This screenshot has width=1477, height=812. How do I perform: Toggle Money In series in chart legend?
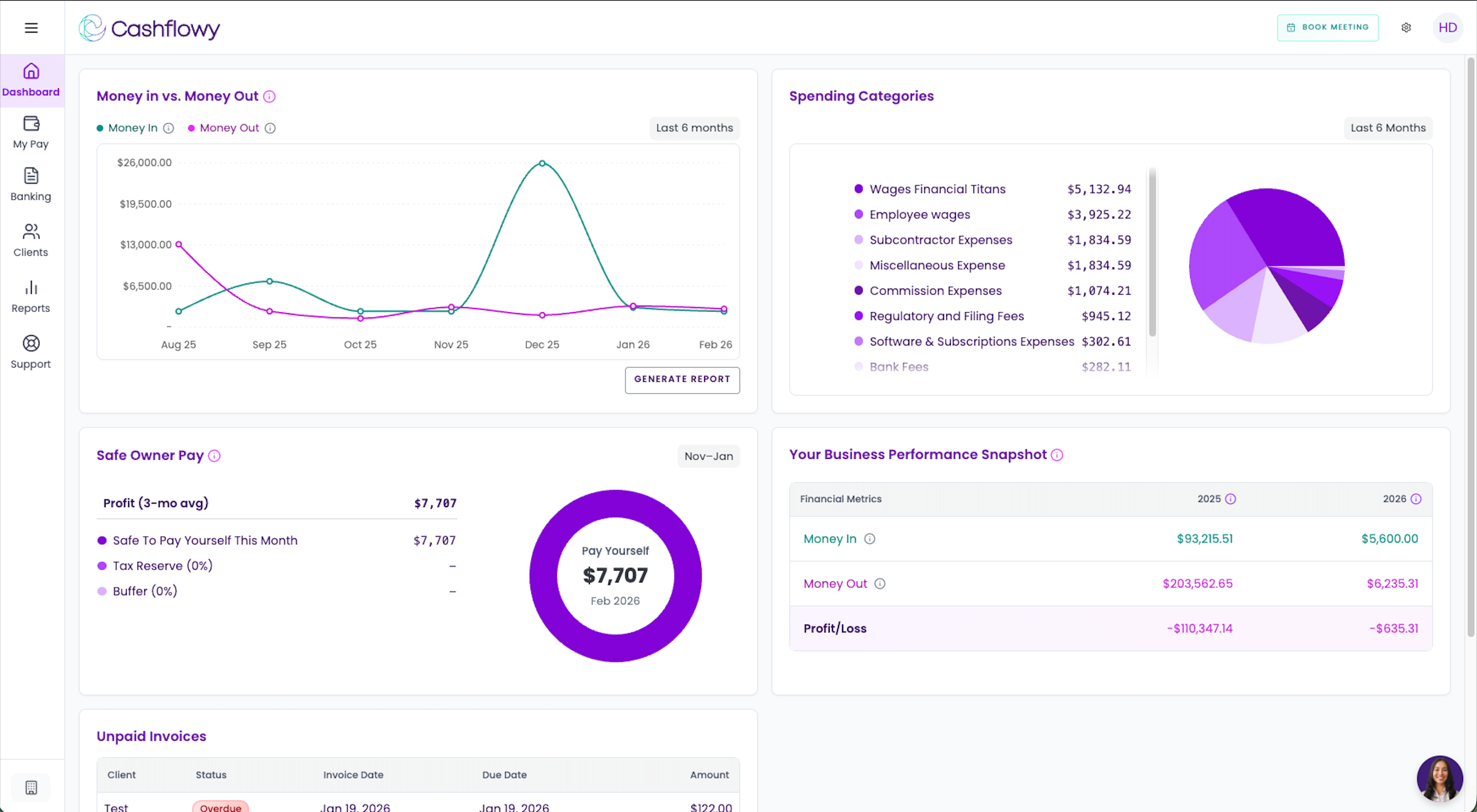coord(132,128)
